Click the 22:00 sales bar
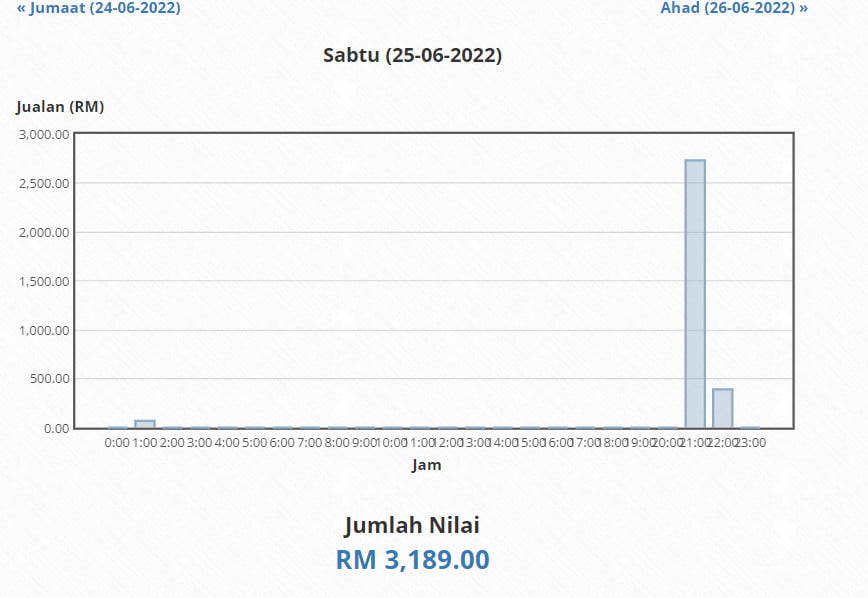This screenshot has height=598, width=868. pyautogui.click(x=722, y=408)
